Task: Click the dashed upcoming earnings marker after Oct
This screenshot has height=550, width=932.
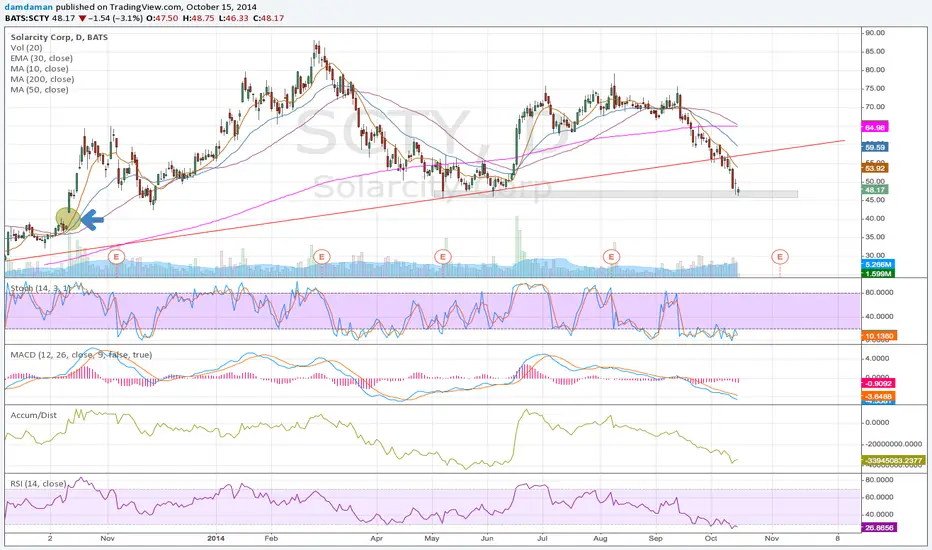Action: [x=780, y=257]
